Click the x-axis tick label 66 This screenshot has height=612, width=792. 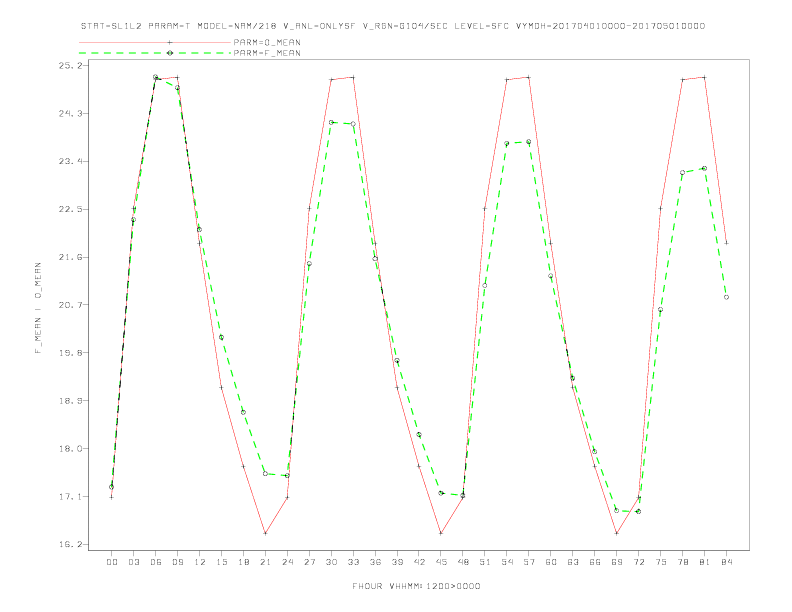[x=595, y=562]
